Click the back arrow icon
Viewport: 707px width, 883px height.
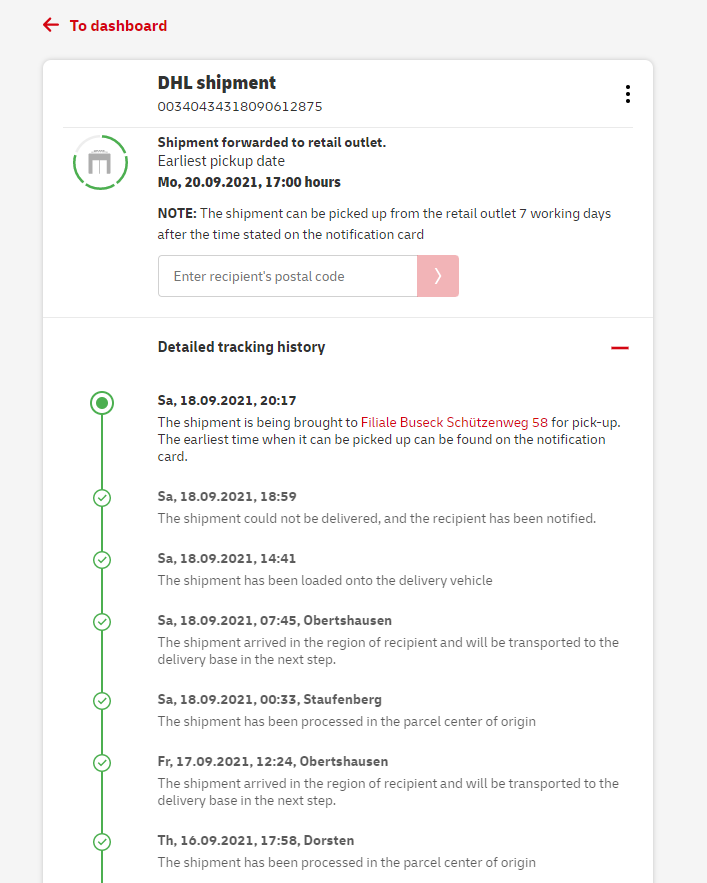(x=51, y=25)
